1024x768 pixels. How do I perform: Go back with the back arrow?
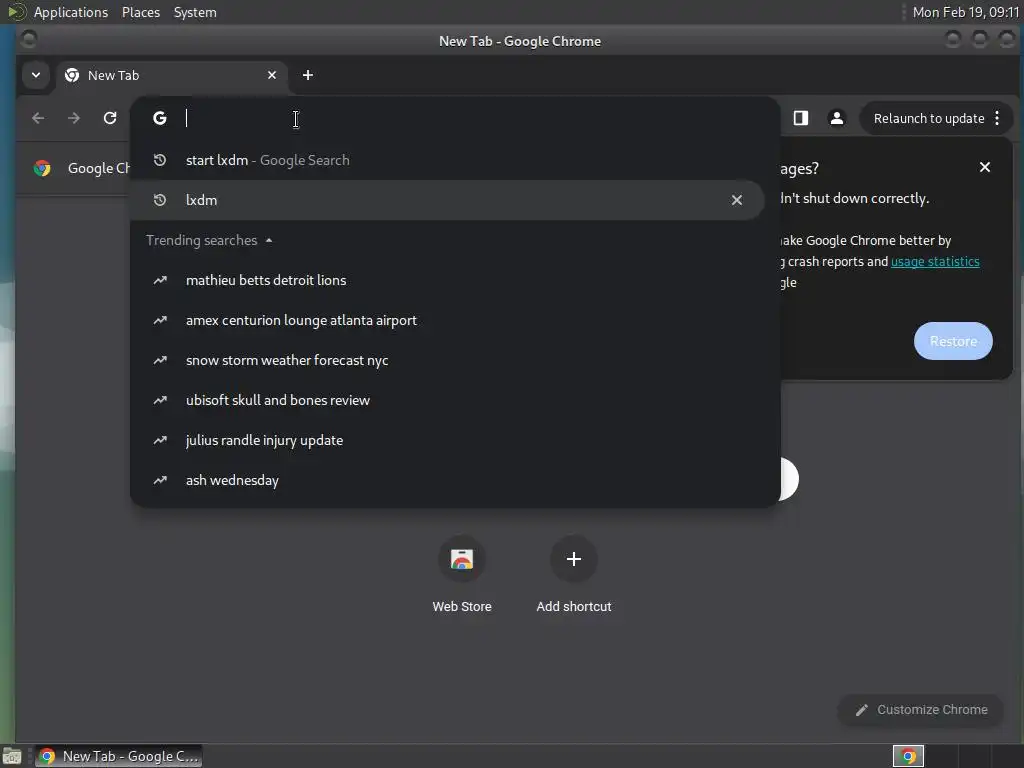pyautogui.click(x=38, y=118)
